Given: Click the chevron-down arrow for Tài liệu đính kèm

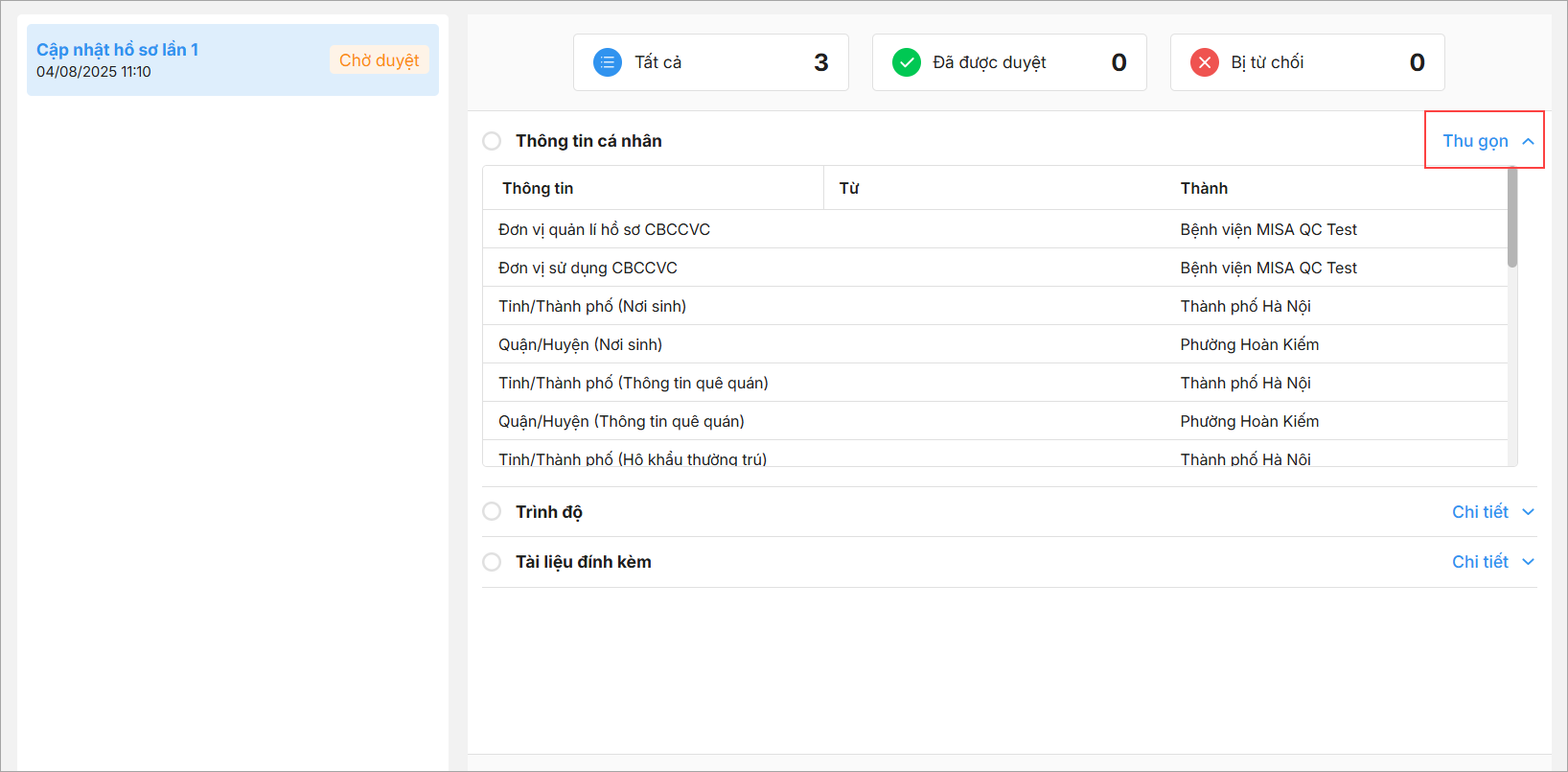Looking at the screenshot, I should coord(1528,562).
